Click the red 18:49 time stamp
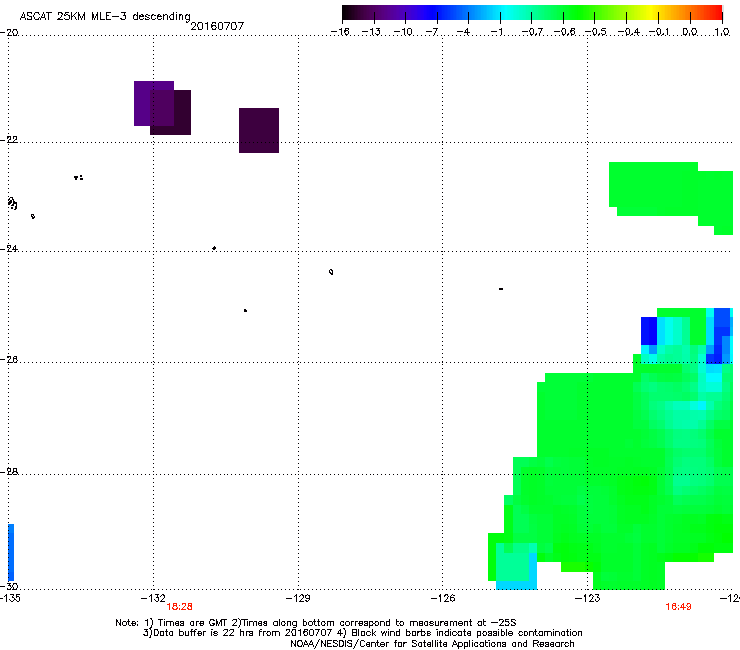Screen dimensions: 740x650 pyautogui.click(x=678, y=607)
